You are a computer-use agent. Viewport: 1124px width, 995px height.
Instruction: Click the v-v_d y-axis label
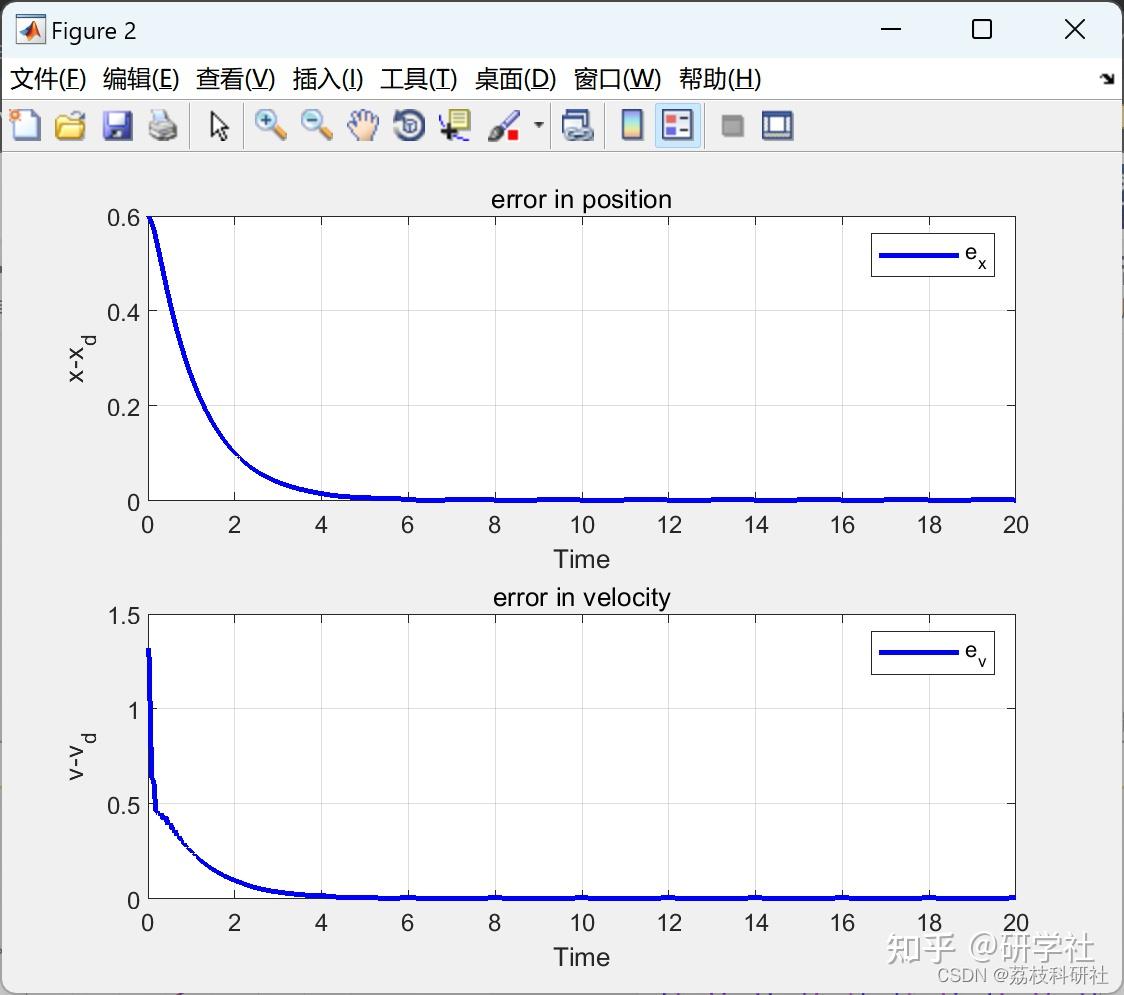point(81,756)
